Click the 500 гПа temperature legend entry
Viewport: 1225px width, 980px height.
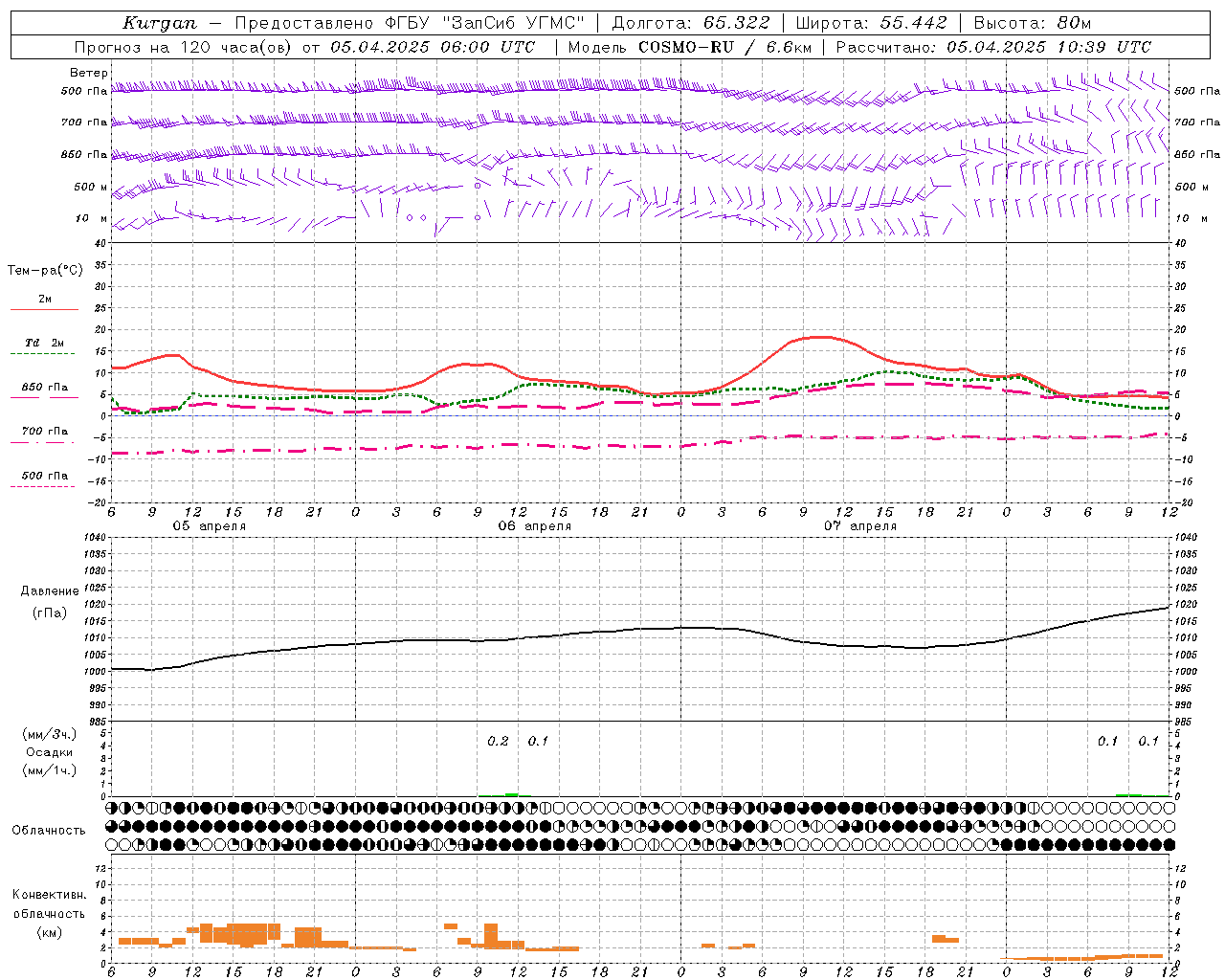[x=45, y=476]
